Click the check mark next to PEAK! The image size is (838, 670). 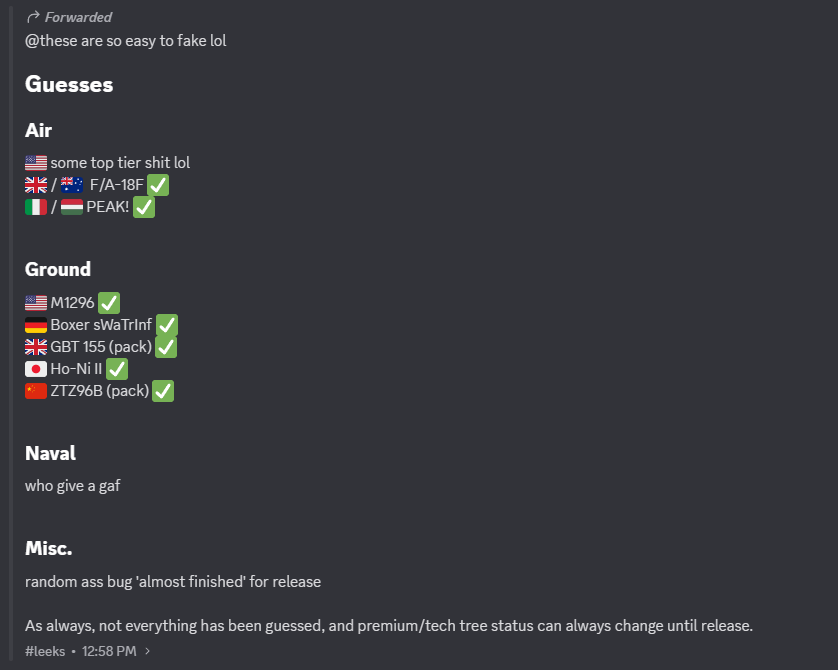[x=144, y=207]
